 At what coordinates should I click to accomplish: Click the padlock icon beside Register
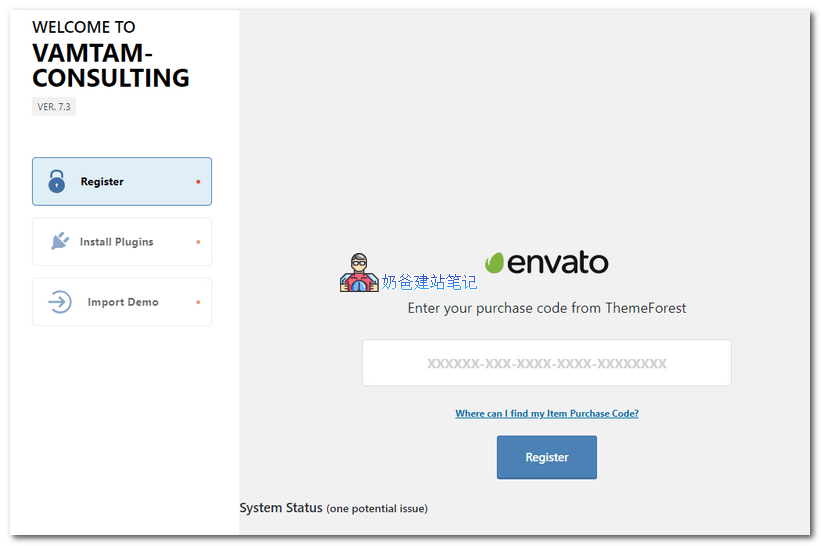coord(57,181)
